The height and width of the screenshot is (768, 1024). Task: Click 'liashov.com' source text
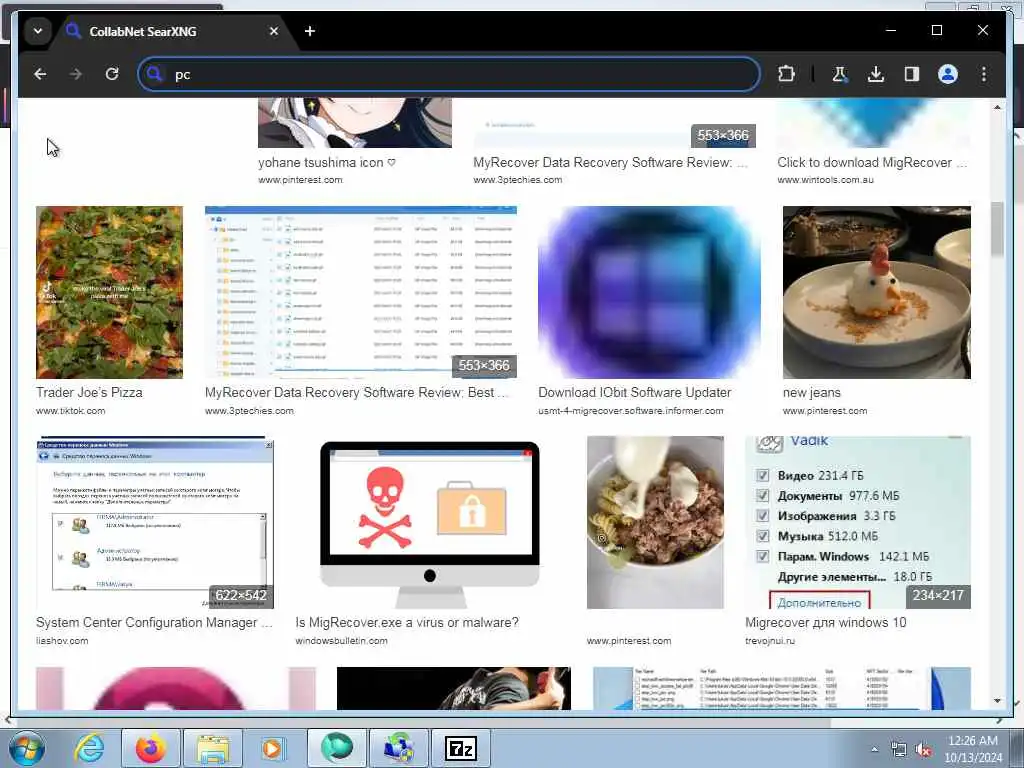[62, 641]
